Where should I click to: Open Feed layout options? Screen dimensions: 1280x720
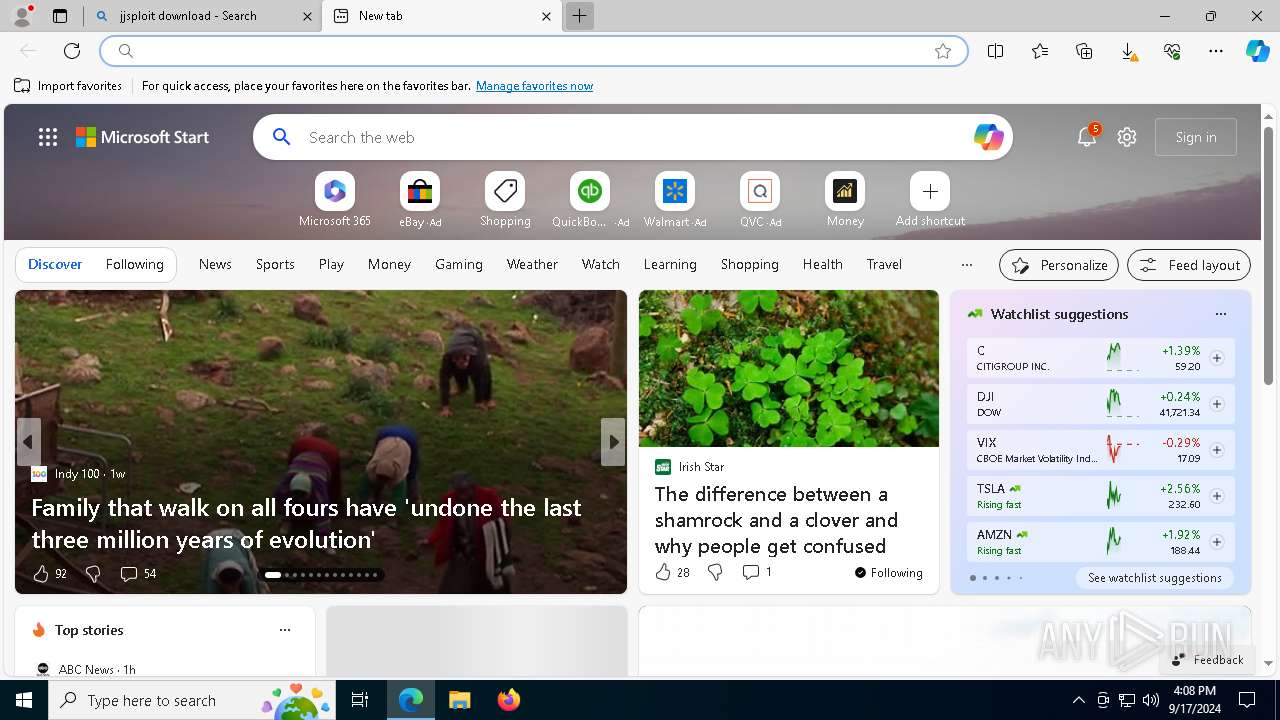(x=1189, y=265)
